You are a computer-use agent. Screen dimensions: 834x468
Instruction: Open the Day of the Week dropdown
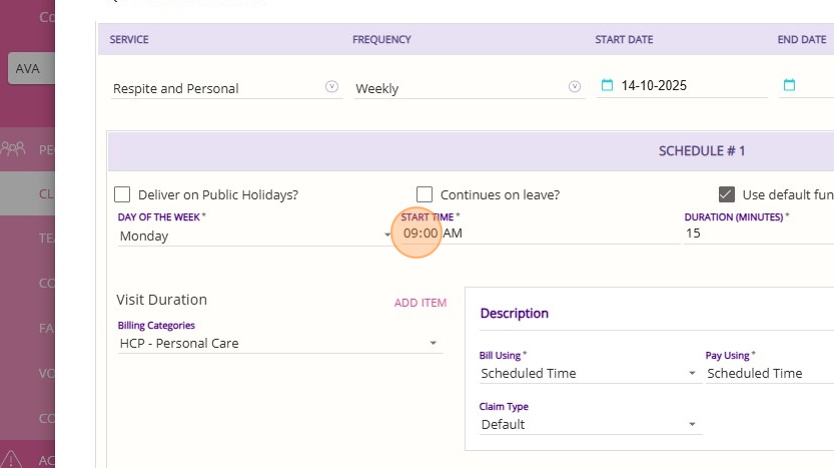point(255,236)
